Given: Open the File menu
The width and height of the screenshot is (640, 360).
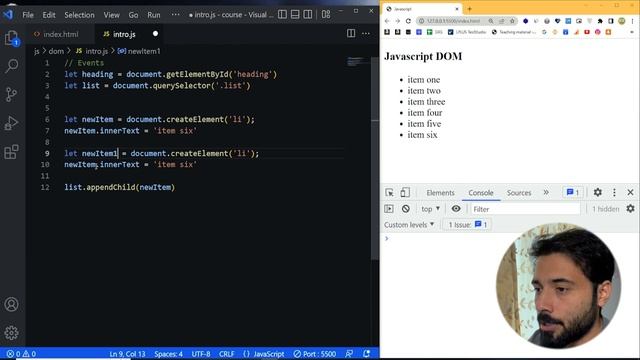Looking at the screenshot, I should (28, 15).
